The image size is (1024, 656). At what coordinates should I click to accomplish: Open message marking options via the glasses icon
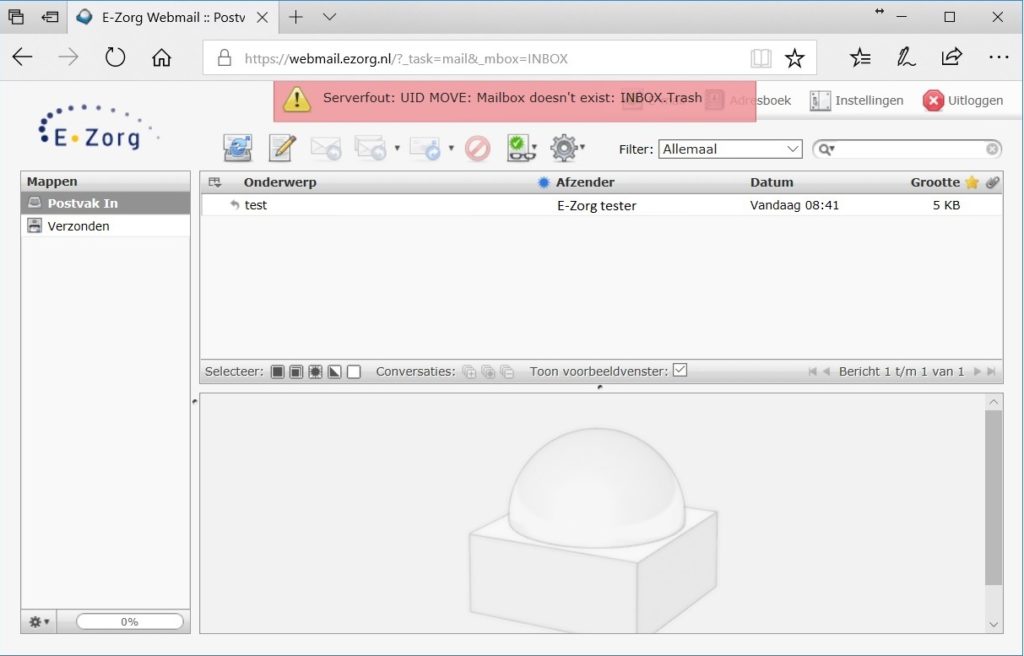click(520, 148)
